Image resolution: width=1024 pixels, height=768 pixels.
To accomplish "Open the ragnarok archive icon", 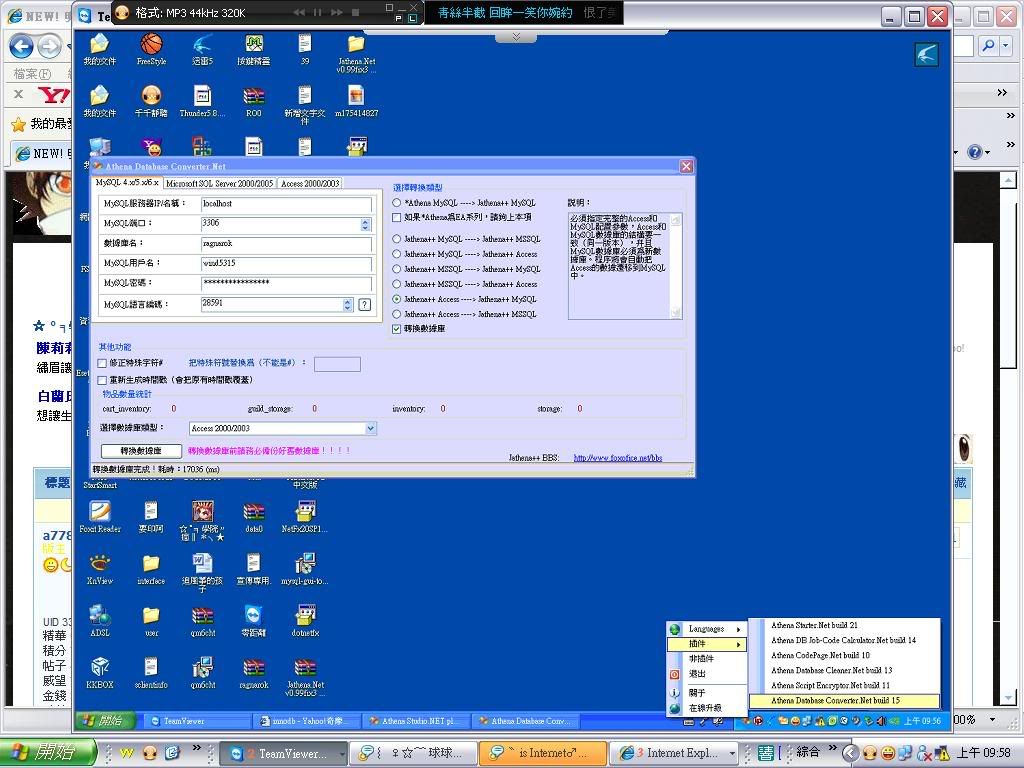I will (253, 673).
